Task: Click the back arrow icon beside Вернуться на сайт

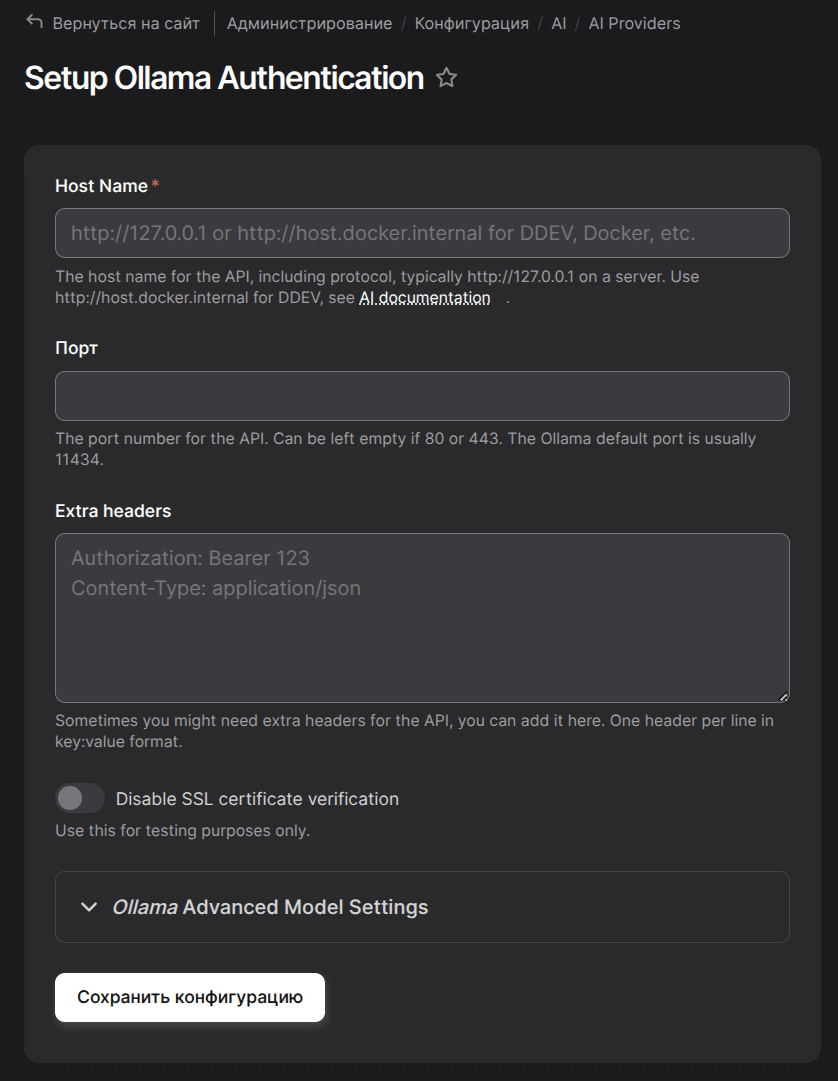Action: pyautogui.click(x=35, y=22)
